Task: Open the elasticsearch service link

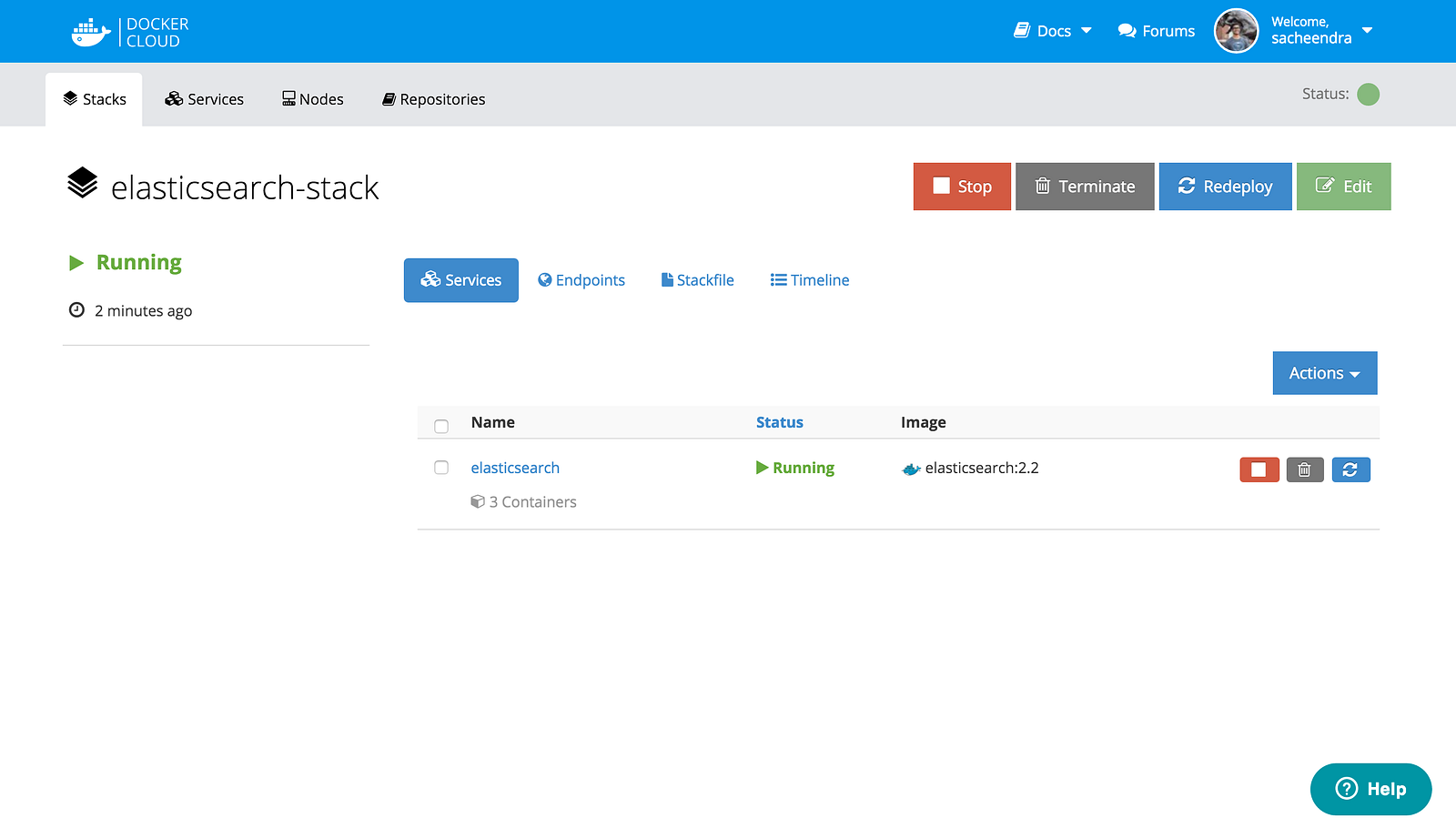Action: coord(515,468)
